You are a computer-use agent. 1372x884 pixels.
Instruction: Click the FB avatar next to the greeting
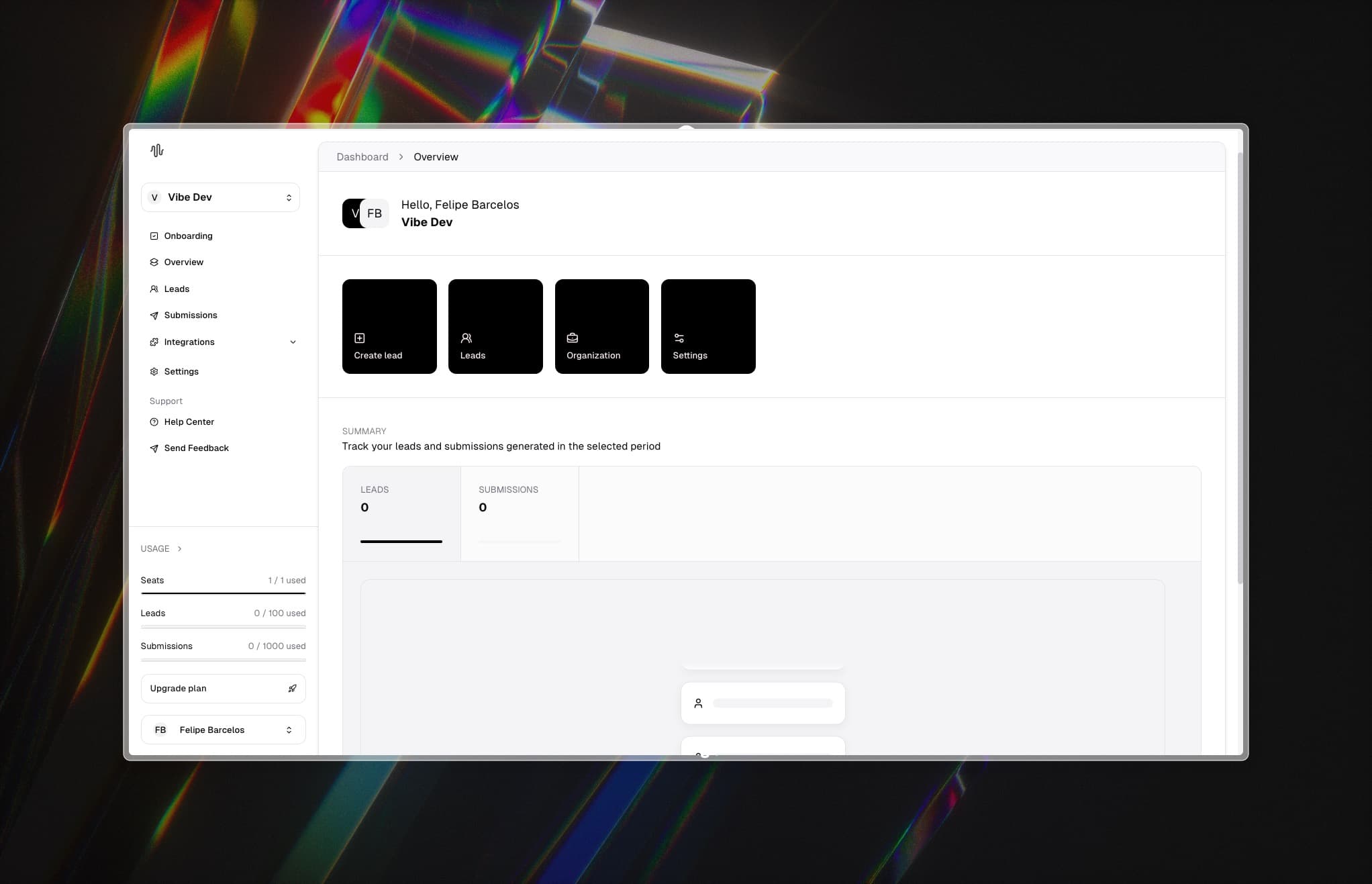coord(375,213)
